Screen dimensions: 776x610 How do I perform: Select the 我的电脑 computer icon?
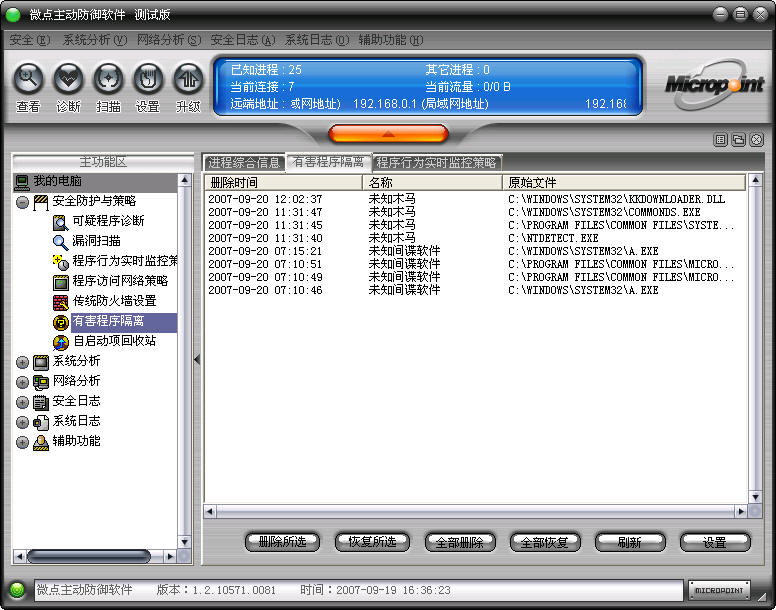click(x=22, y=182)
